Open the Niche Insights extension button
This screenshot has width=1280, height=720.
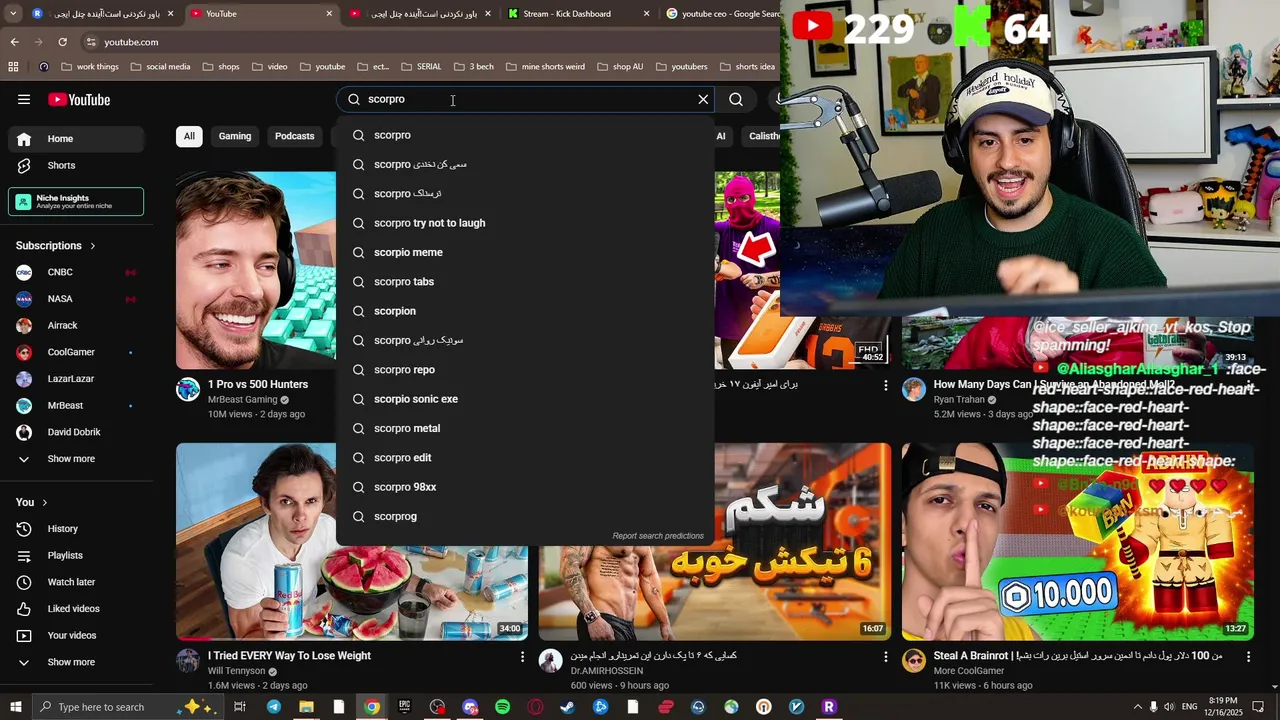76,202
